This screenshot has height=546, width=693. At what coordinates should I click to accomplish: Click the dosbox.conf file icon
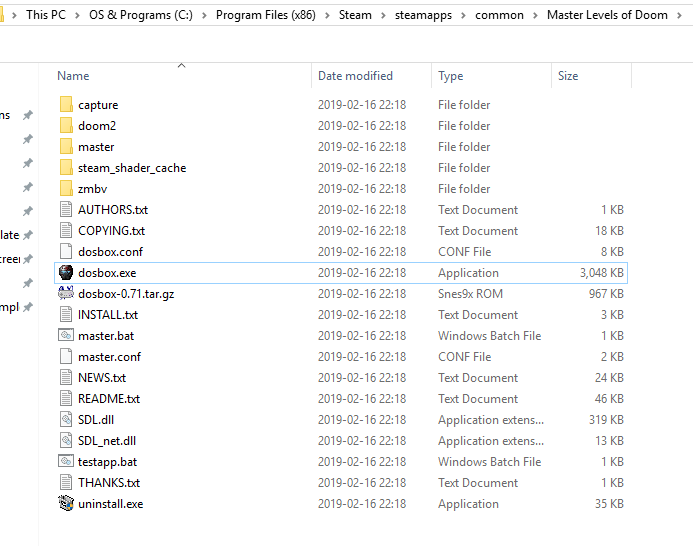click(66, 252)
